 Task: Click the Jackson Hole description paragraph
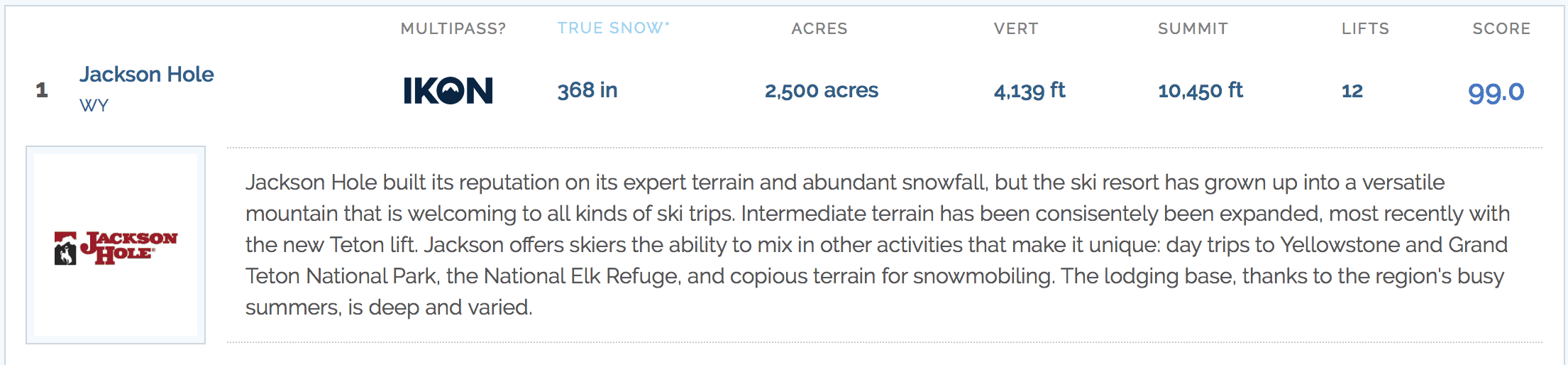pos(878,245)
